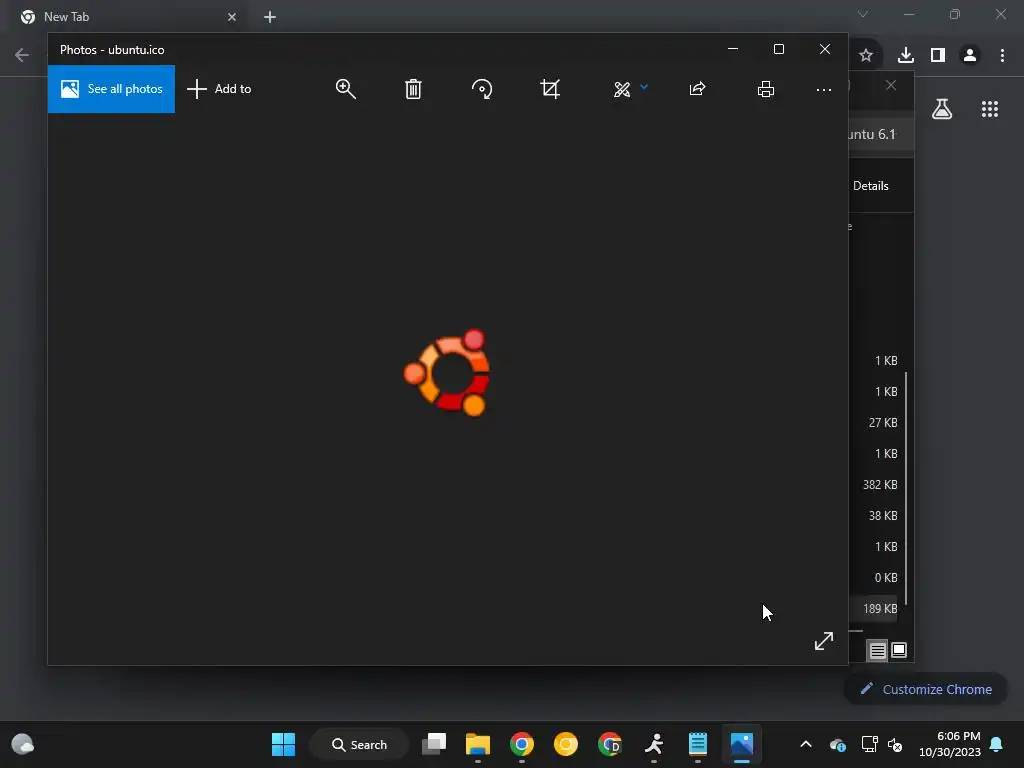Open weather widget on taskbar

23,744
